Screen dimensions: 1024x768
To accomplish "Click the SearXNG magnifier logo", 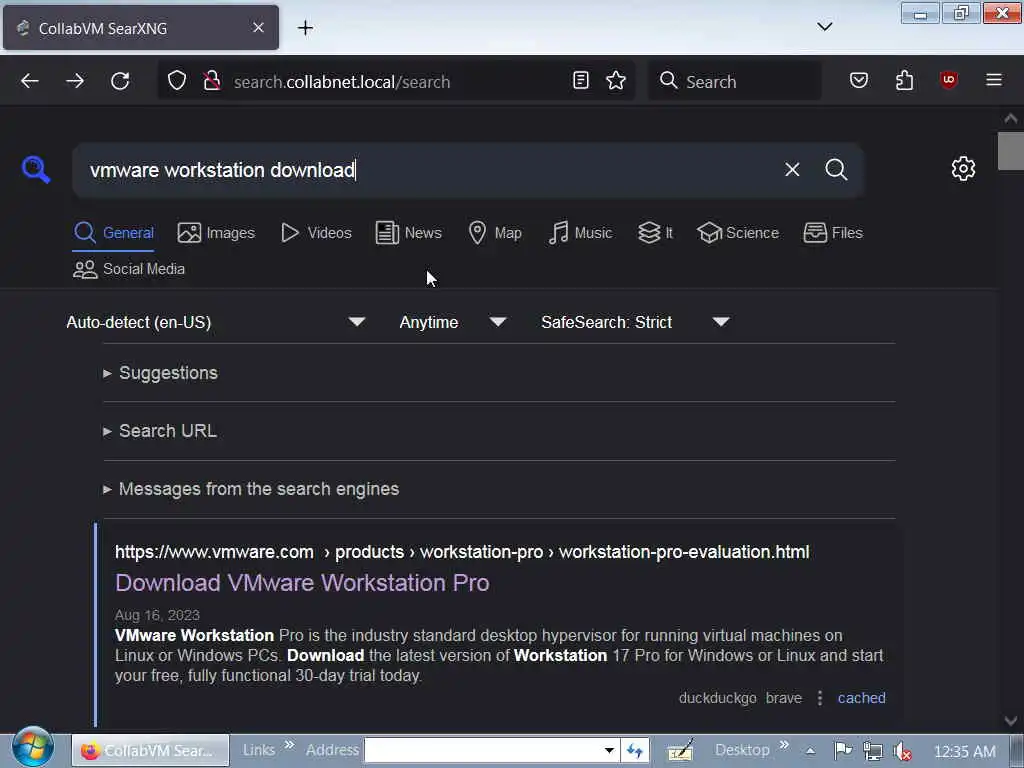I will click(35, 169).
